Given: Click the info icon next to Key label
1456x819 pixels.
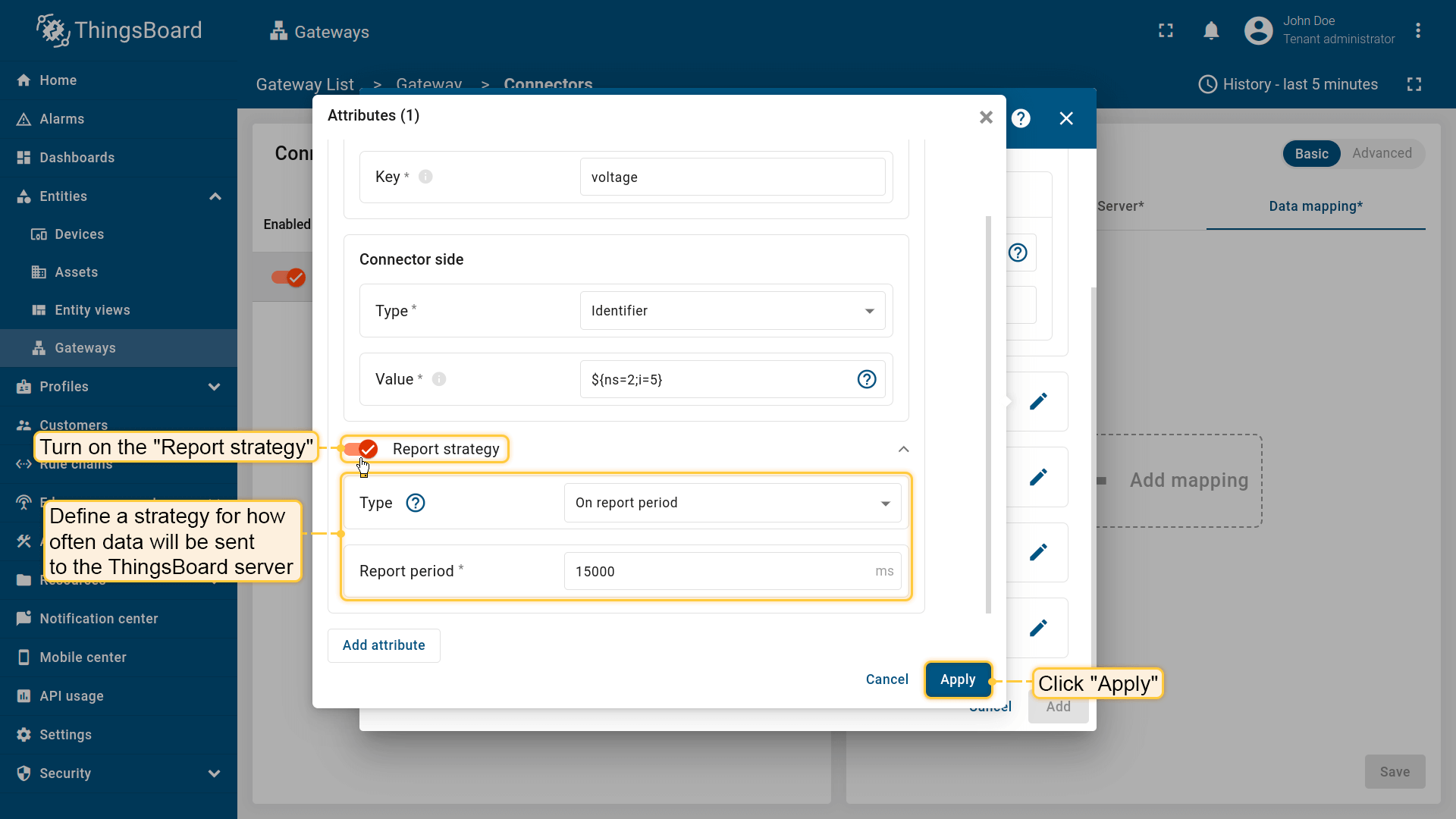Looking at the screenshot, I should 425,177.
